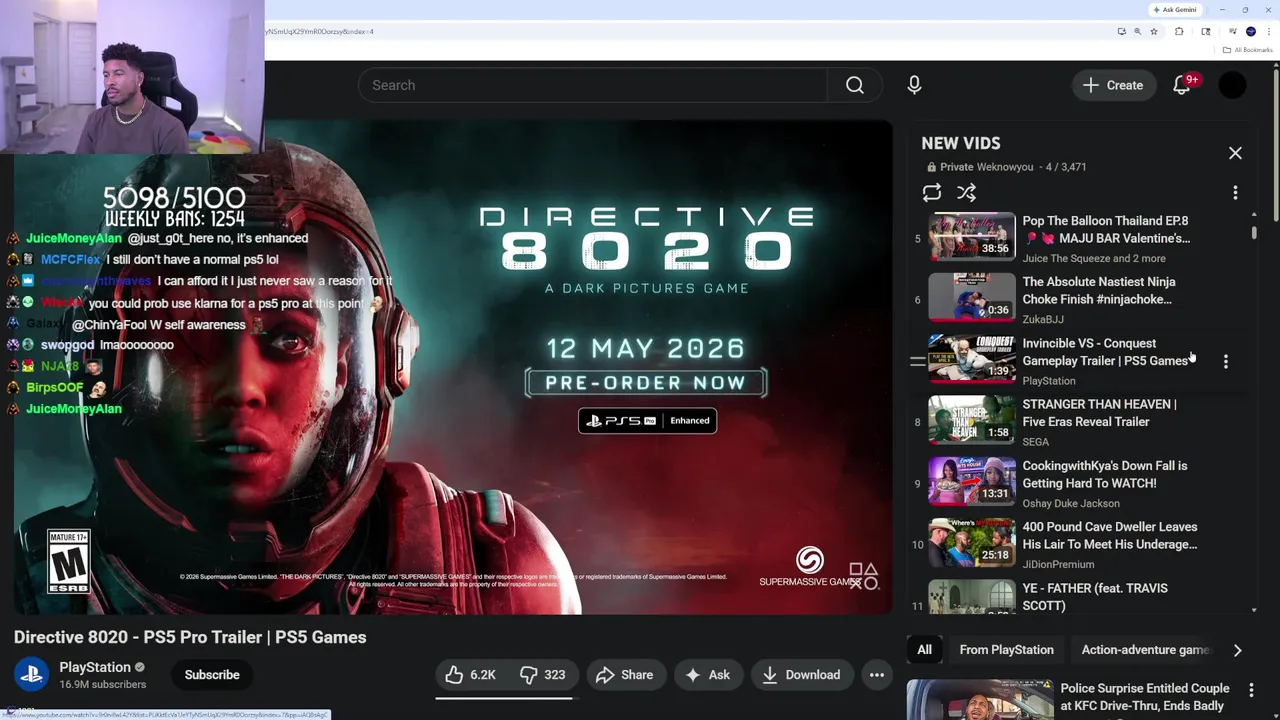
Task: Show more filter chips with right arrow
Action: point(1237,650)
